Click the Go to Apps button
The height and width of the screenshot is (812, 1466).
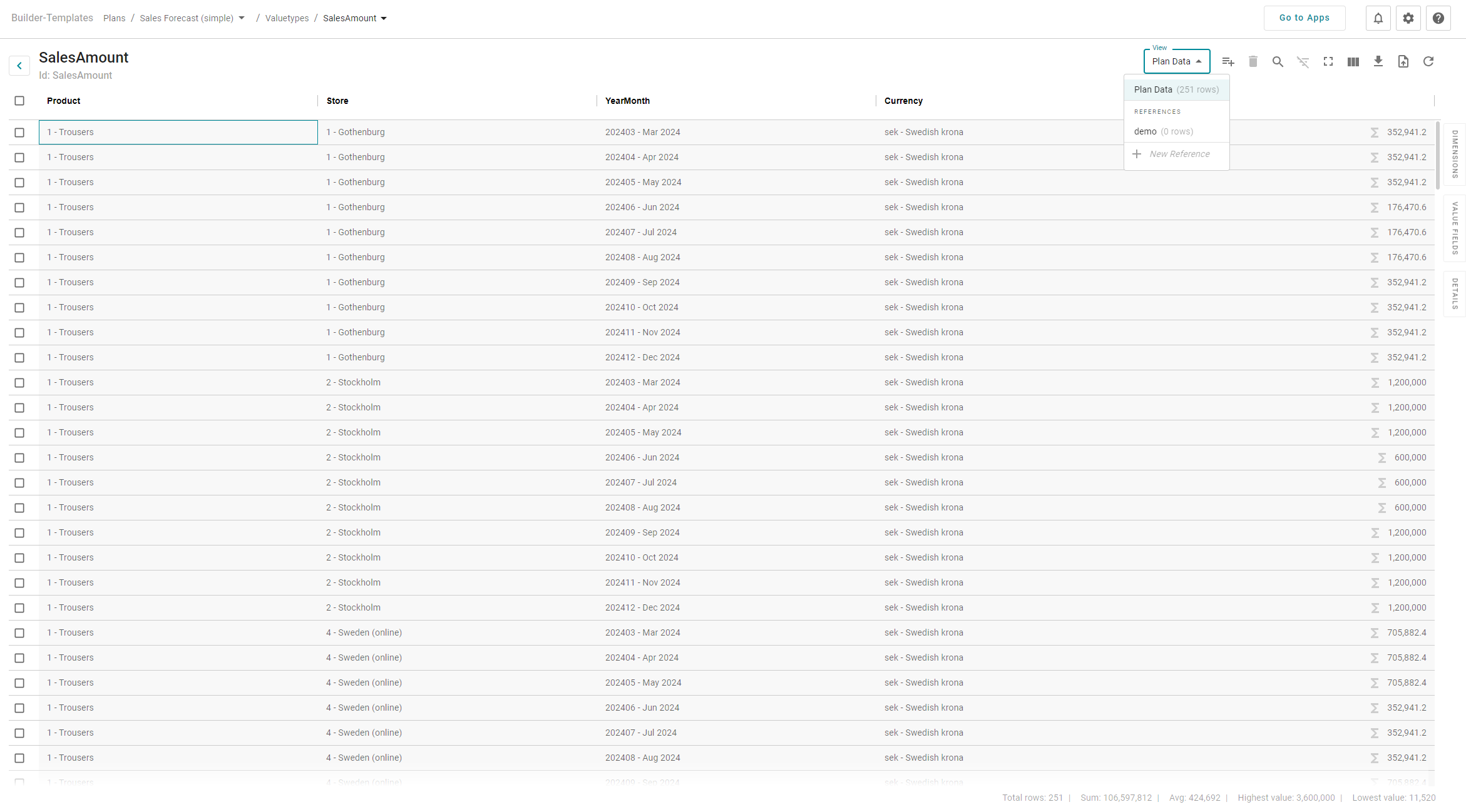coord(1304,18)
